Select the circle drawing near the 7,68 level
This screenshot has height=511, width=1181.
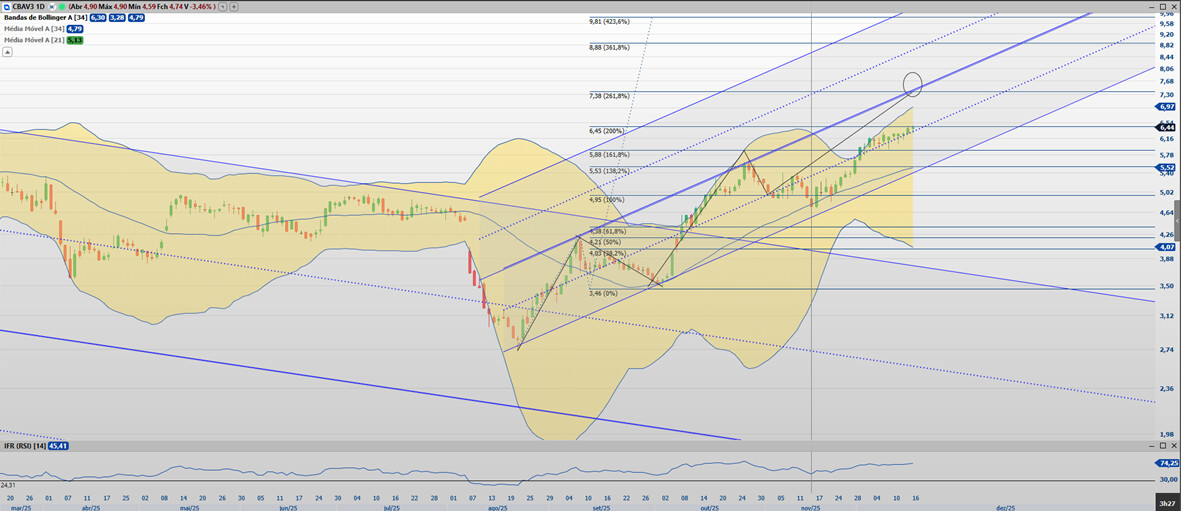912,83
